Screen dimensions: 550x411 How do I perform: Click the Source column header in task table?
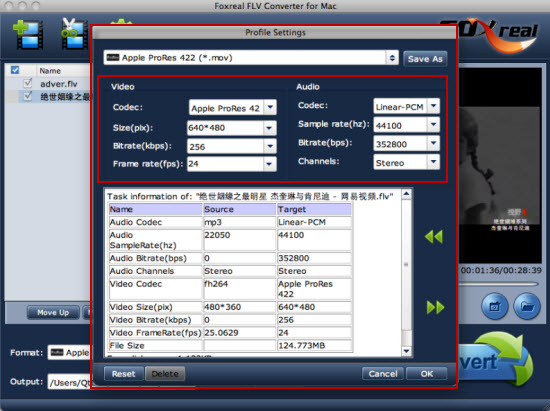[x=240, y=209]
